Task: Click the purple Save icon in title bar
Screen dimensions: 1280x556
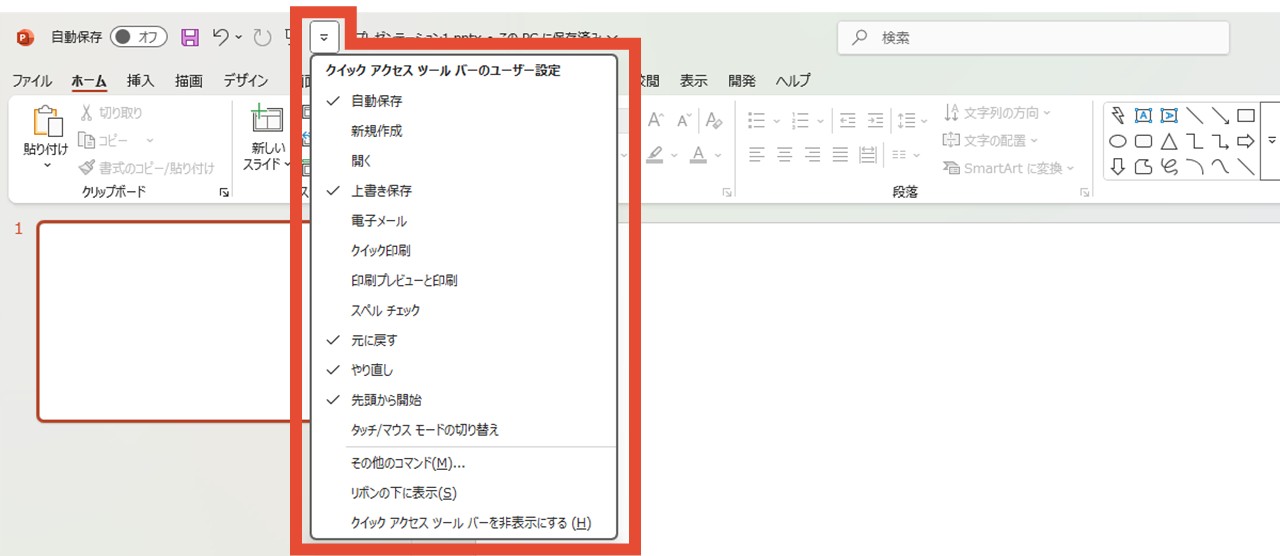Action: pos(190,37)
